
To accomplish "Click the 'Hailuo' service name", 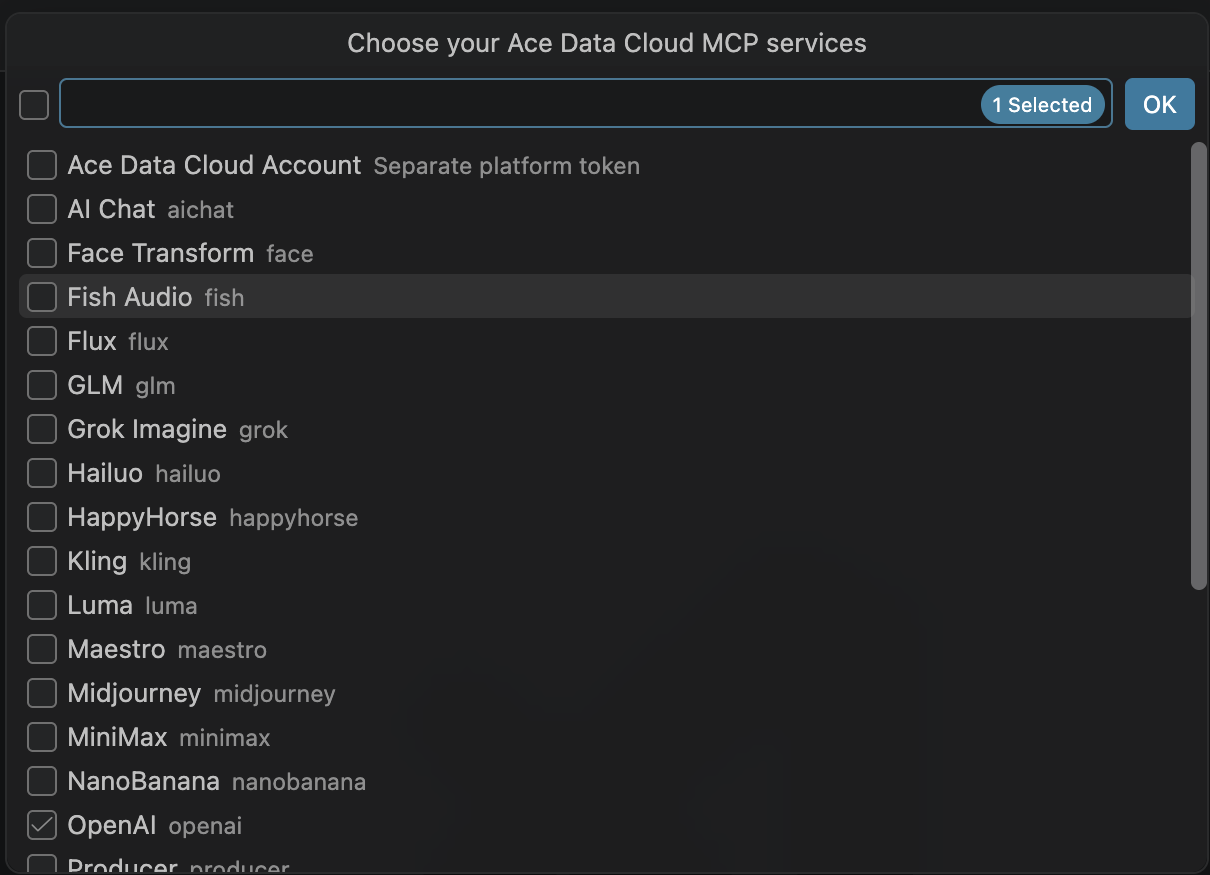I will (105, 473).
